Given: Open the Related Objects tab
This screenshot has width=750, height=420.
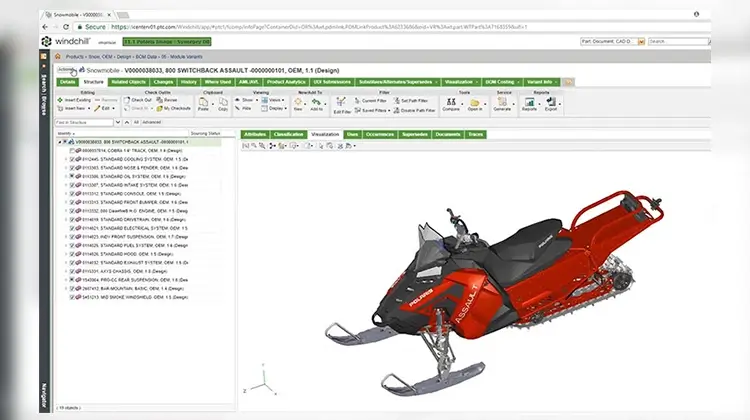Looking at the screenshot, I should [x=128, y=82].
